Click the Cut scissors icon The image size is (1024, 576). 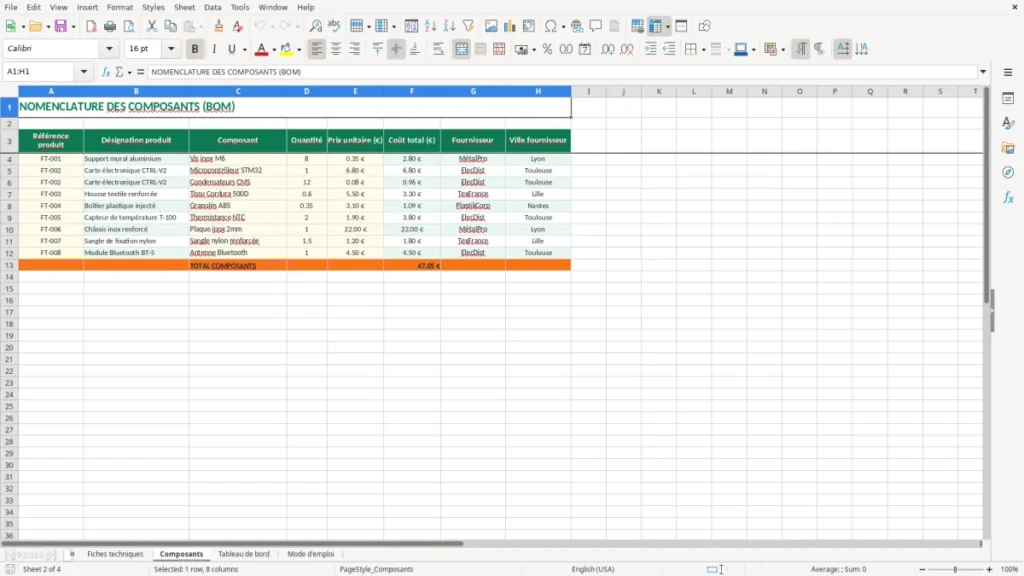coord(152,26)
